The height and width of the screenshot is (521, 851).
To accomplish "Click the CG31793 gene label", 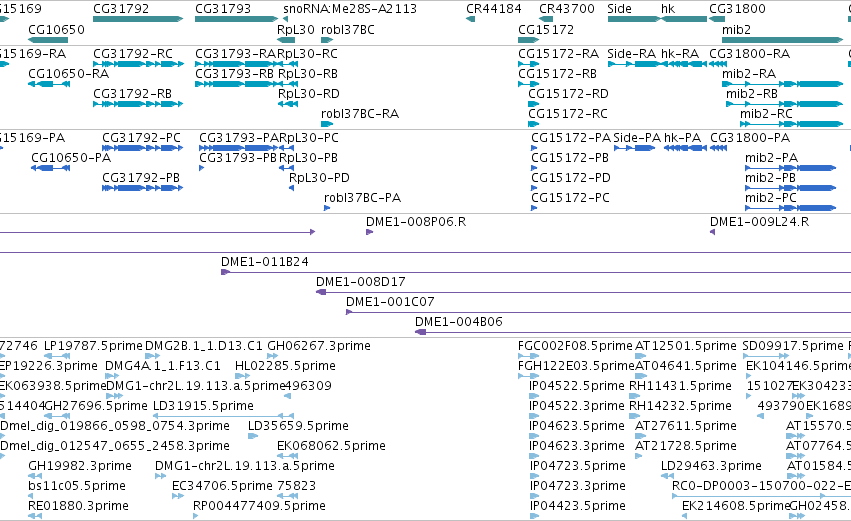I will click(x=223, y=9).
